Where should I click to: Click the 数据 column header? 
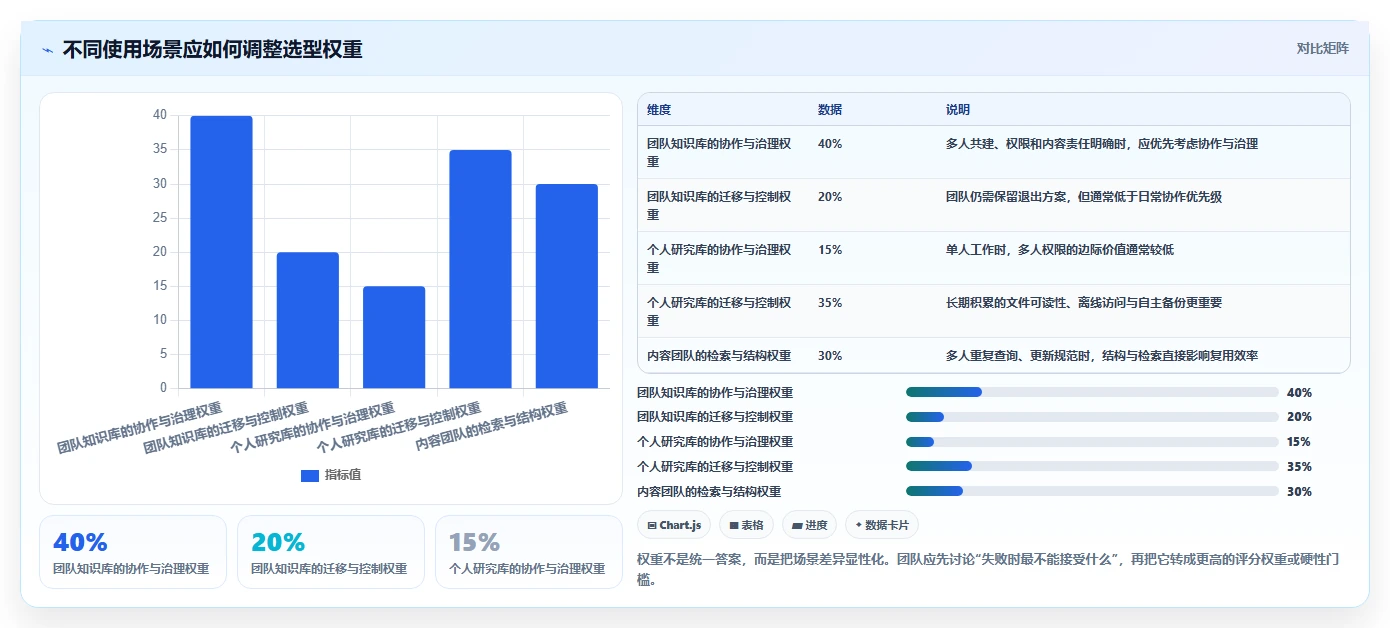pyautogui.click(x=830, y=110)
